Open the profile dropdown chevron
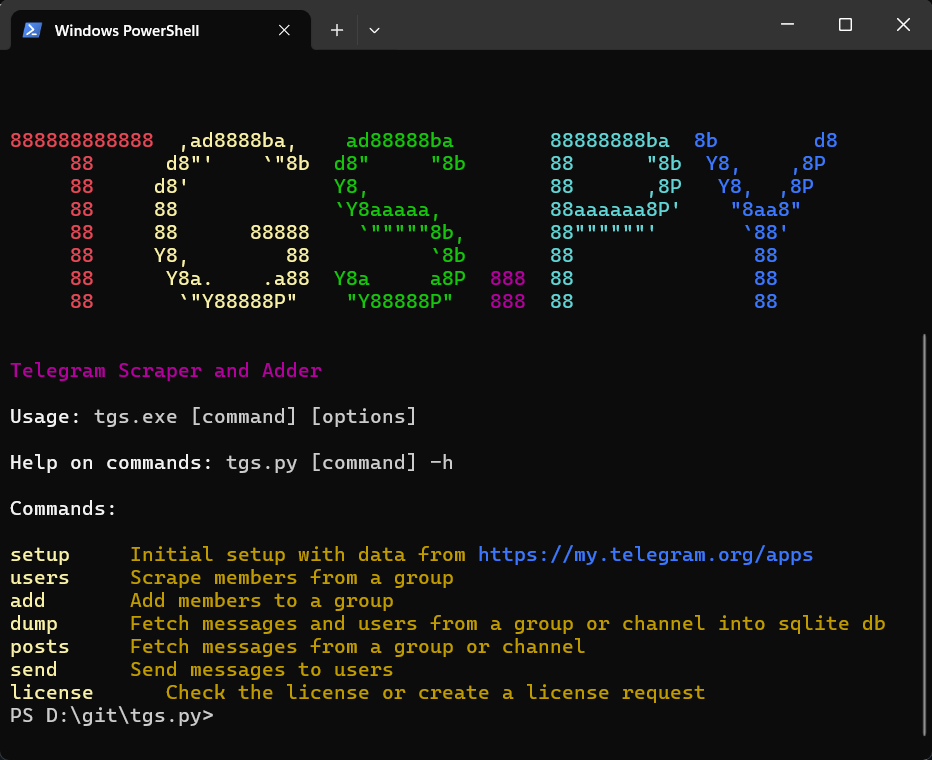 [x=374, y=30]
